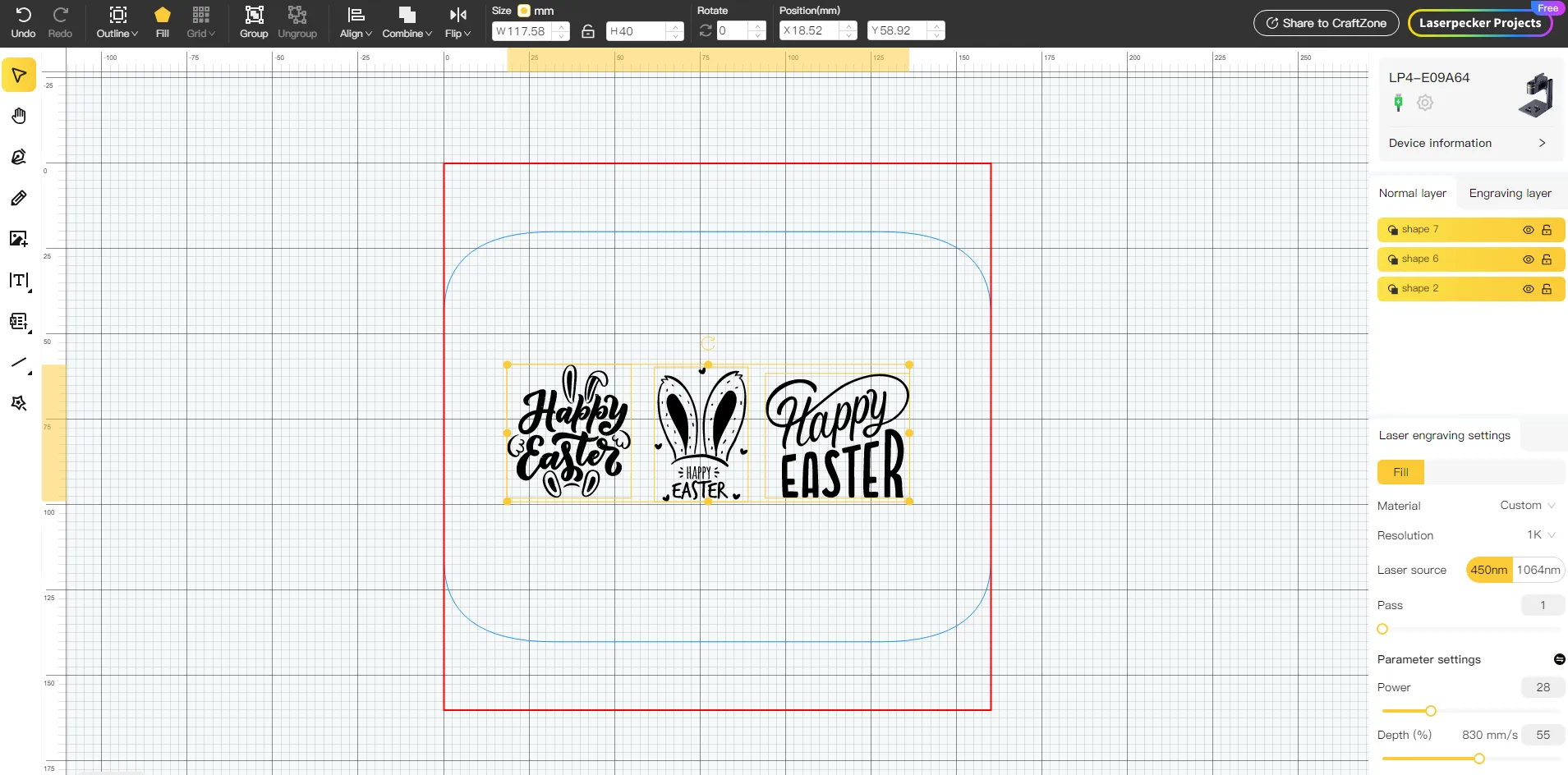The image size is (1568, 775).
Task: Select the 1064nm laser source
Action: tap(1538, 570)
